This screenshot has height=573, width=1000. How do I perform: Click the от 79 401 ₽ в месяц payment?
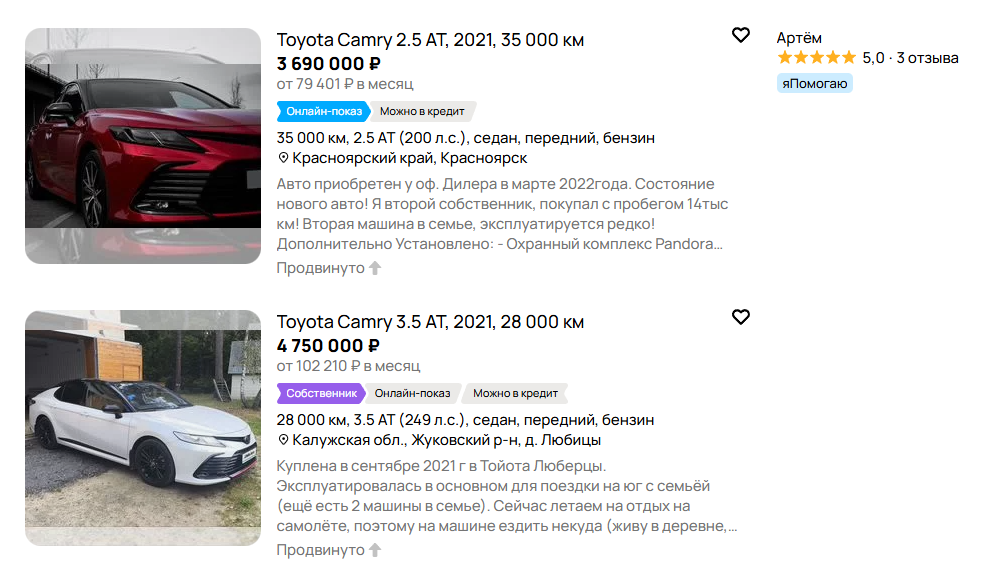[345, 84]
